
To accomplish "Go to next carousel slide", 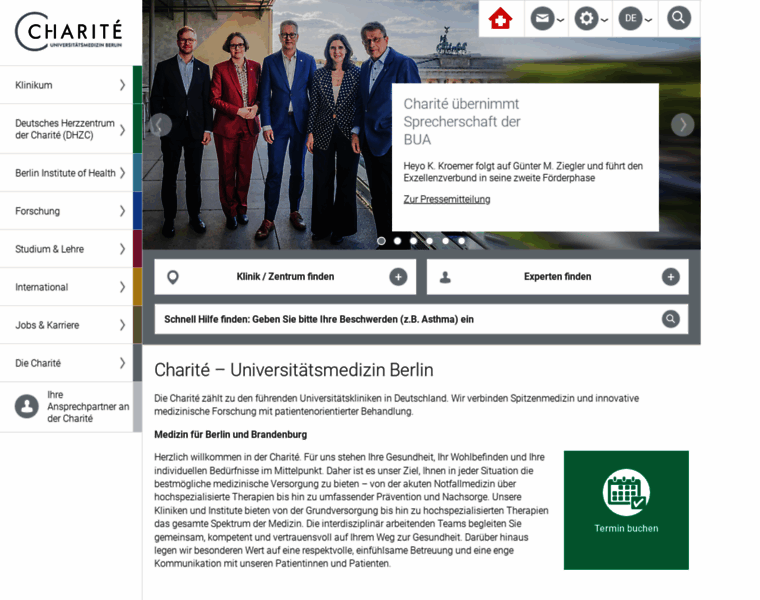I will point(682,125).
